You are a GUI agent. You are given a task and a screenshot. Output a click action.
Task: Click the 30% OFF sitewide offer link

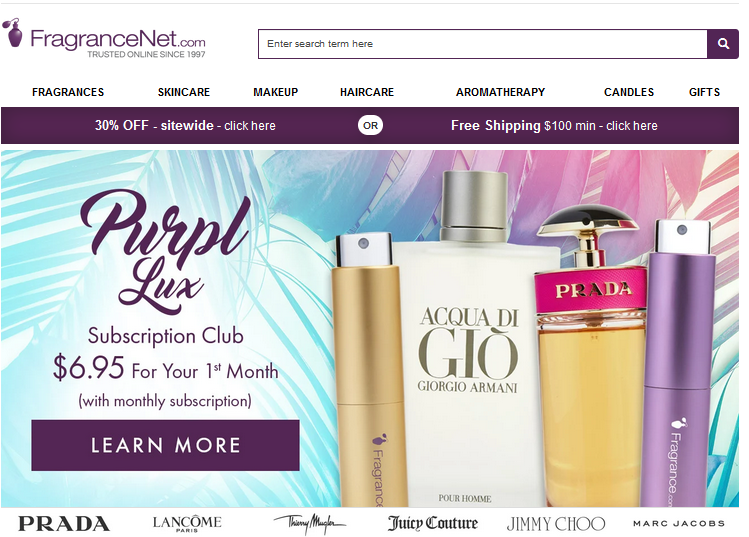pyautogui.click(x=185, y=126)
